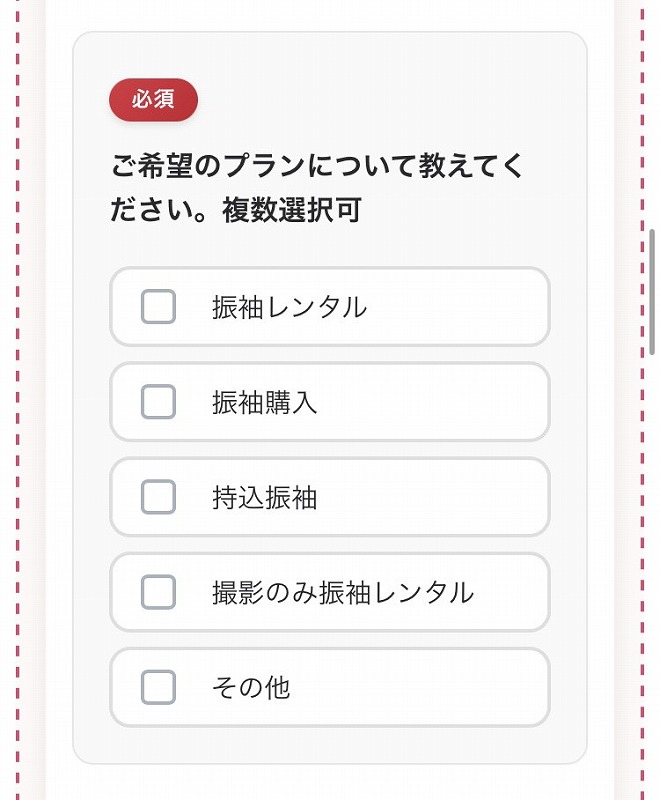Screen dimensions: 660x800
Task: Toggle the 撮影のみ振袖レンタル checkbox
Action: (158, 592)
